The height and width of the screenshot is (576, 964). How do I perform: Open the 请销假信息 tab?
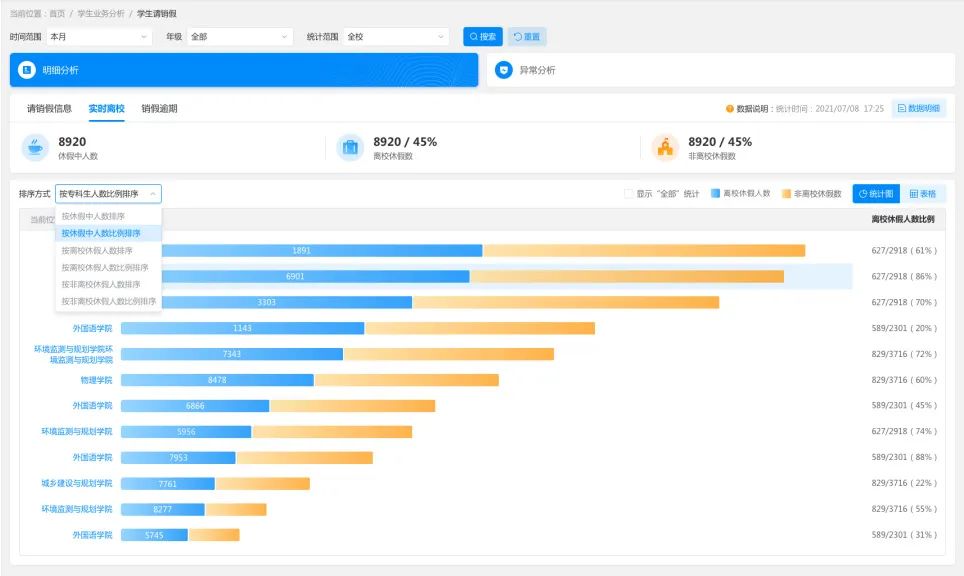point(49,108)
